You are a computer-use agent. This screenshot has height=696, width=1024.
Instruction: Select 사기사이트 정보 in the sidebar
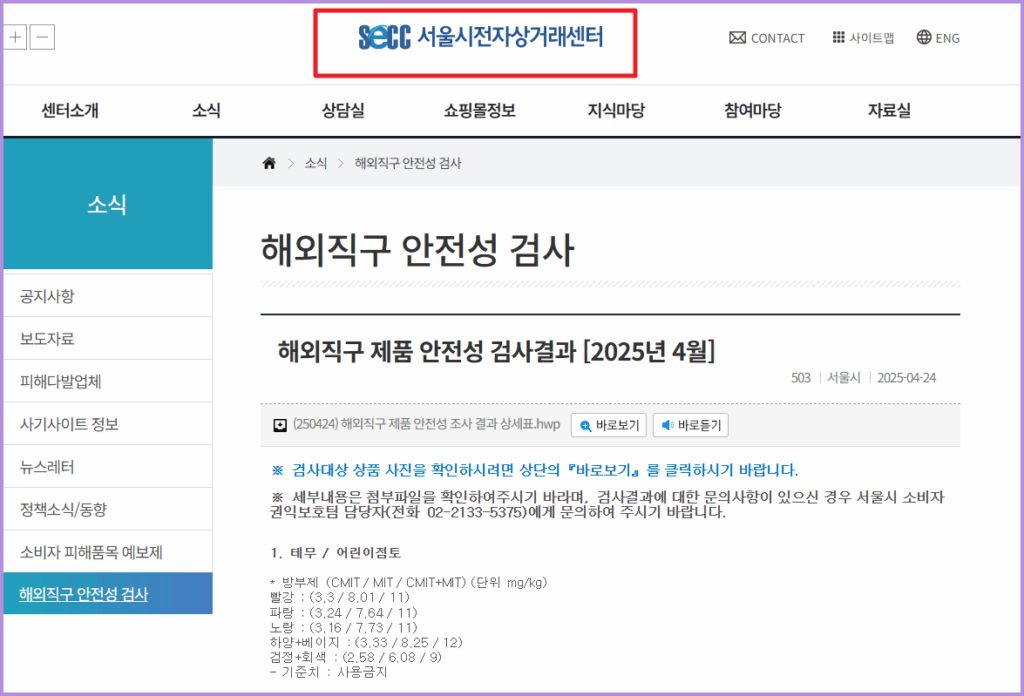coord(108,424)
